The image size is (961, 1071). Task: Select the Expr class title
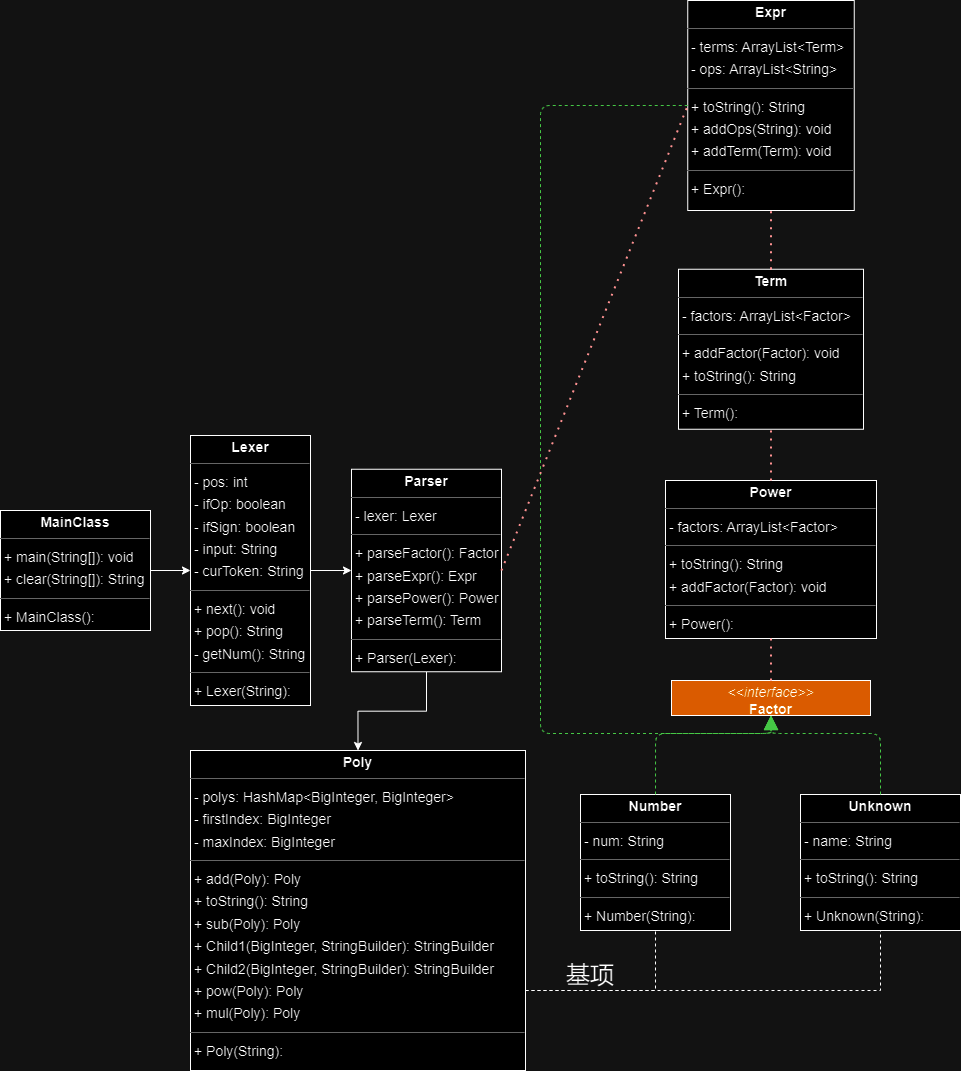point(770,14)
